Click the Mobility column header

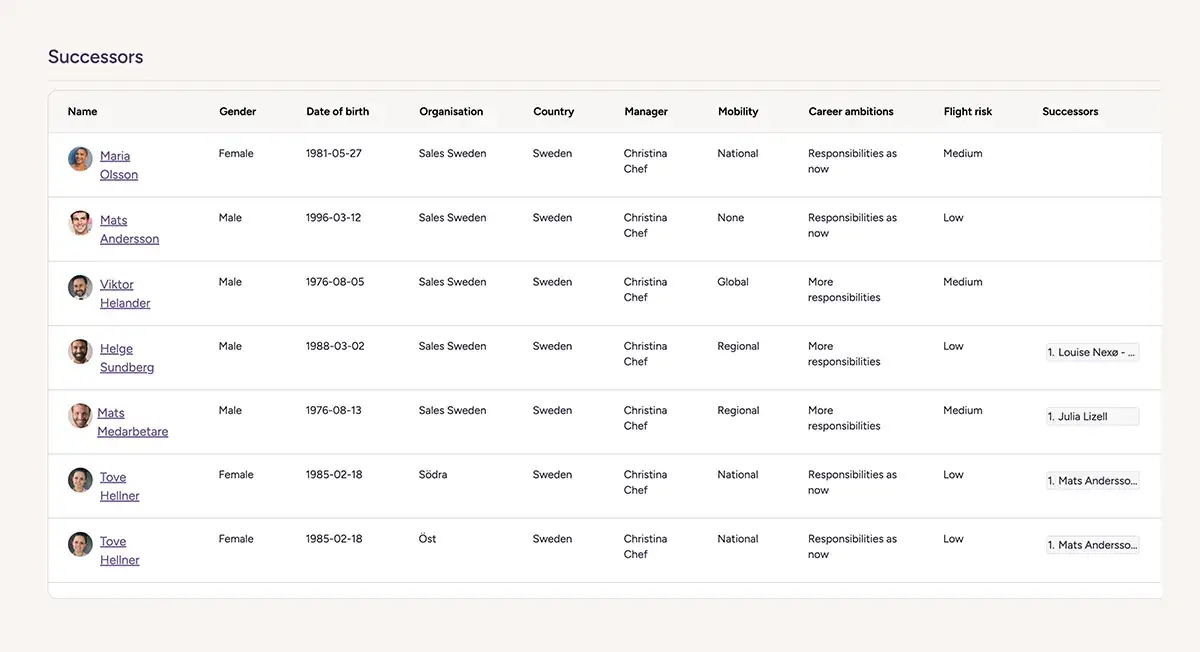click(x=738, y=112)
